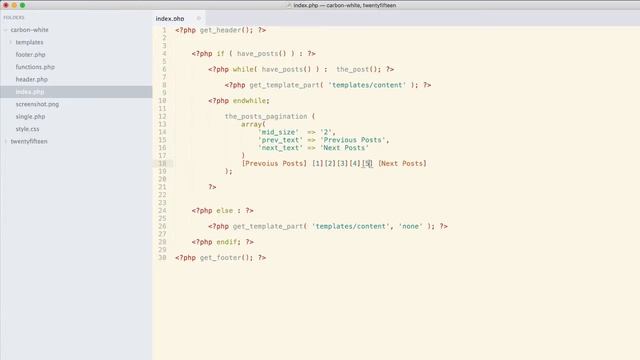Close the index.php tab
Image resolution: width=640 pixels, height=360 pixels.
click(199, 18)
